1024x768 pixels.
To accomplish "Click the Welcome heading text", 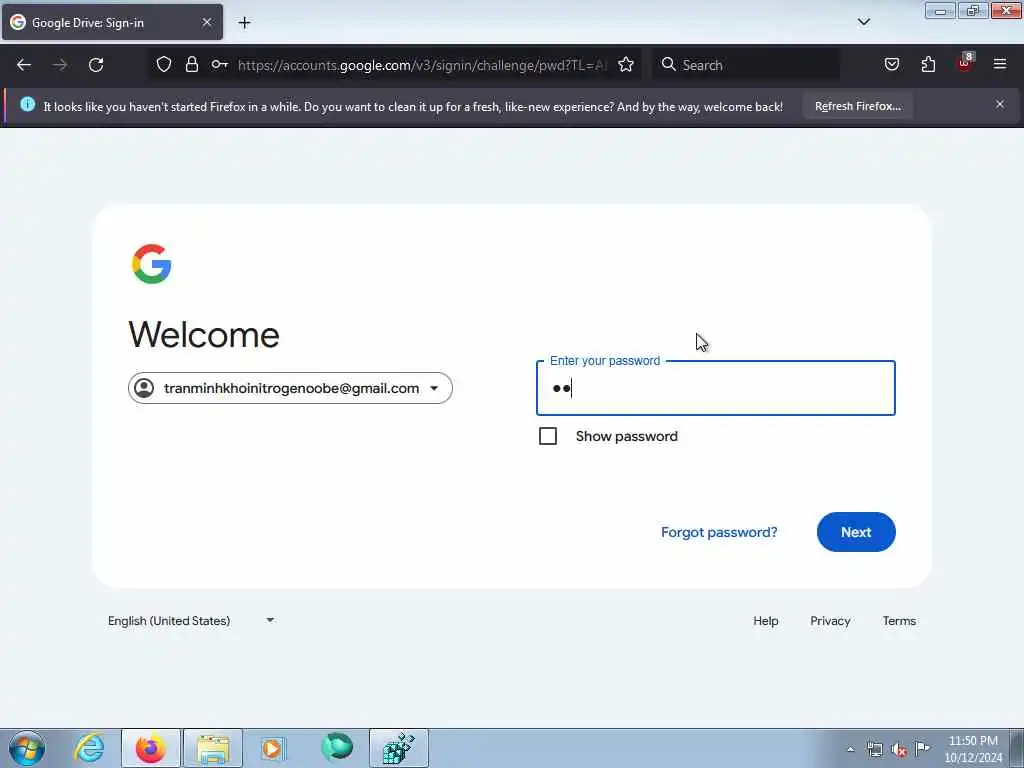I will point(204,335).
